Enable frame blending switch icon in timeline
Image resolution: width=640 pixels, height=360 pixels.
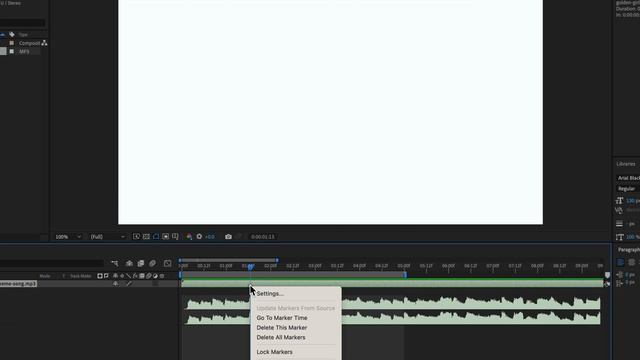coord(141,264)
